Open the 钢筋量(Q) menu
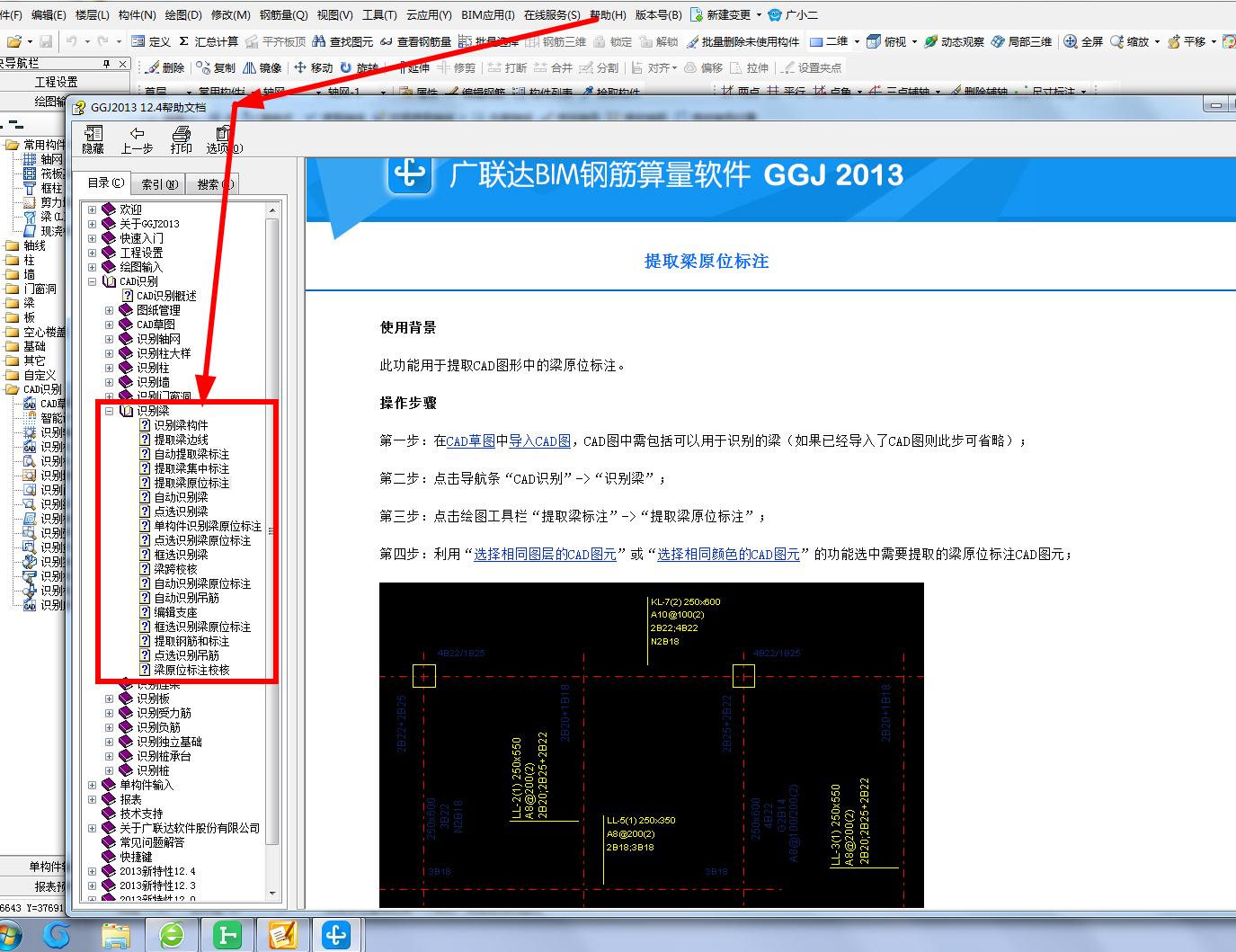Viewport: 1236px width, 952px height. [283, 15]
